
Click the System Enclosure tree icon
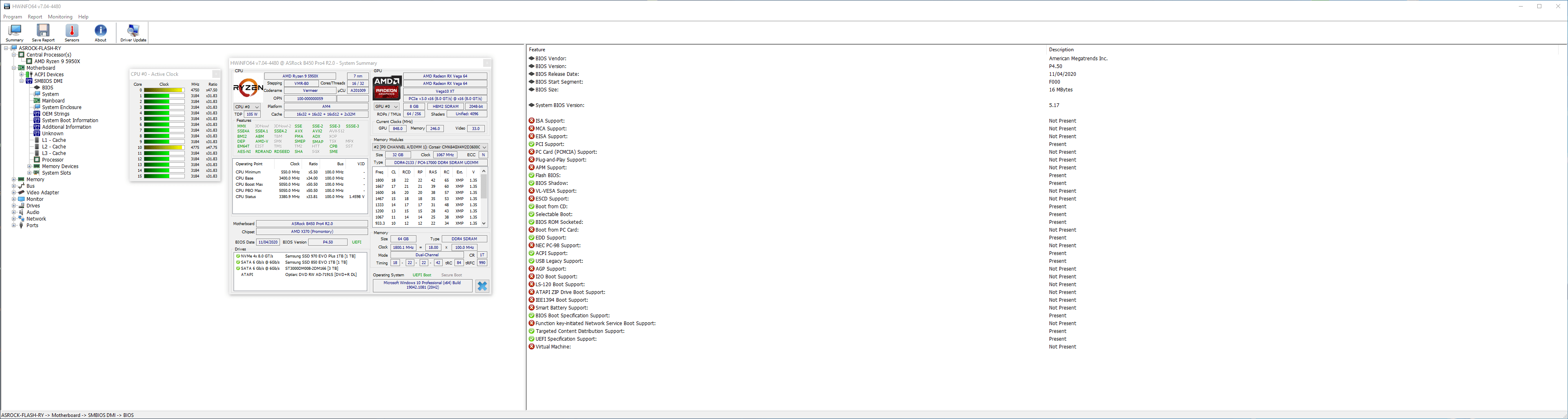37,107
